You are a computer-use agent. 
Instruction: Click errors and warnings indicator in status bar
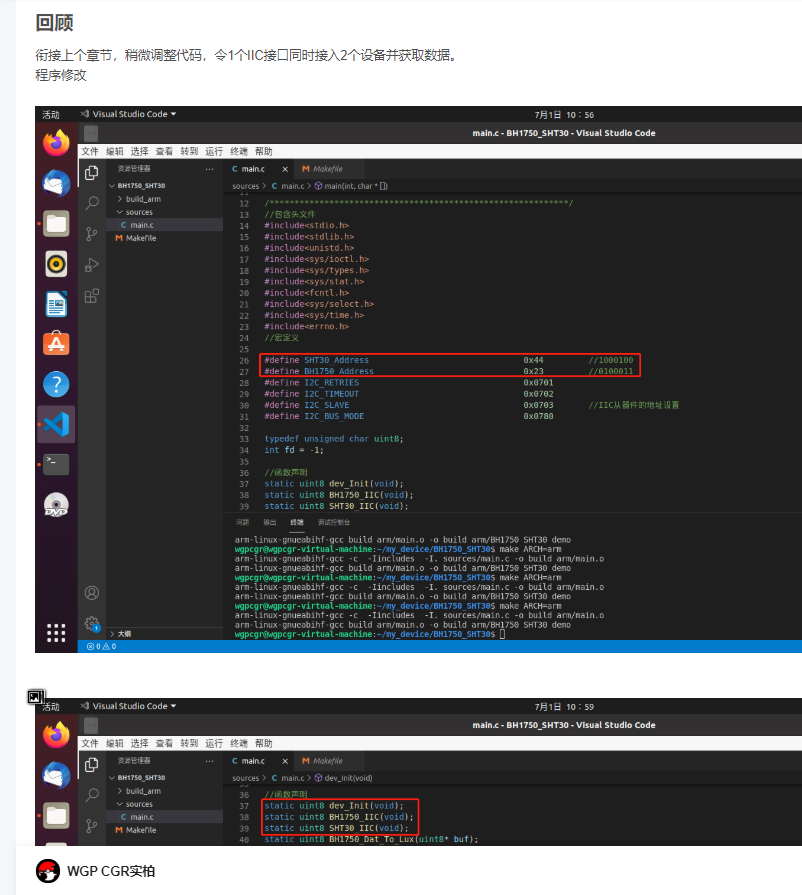[x=102, y=647]
